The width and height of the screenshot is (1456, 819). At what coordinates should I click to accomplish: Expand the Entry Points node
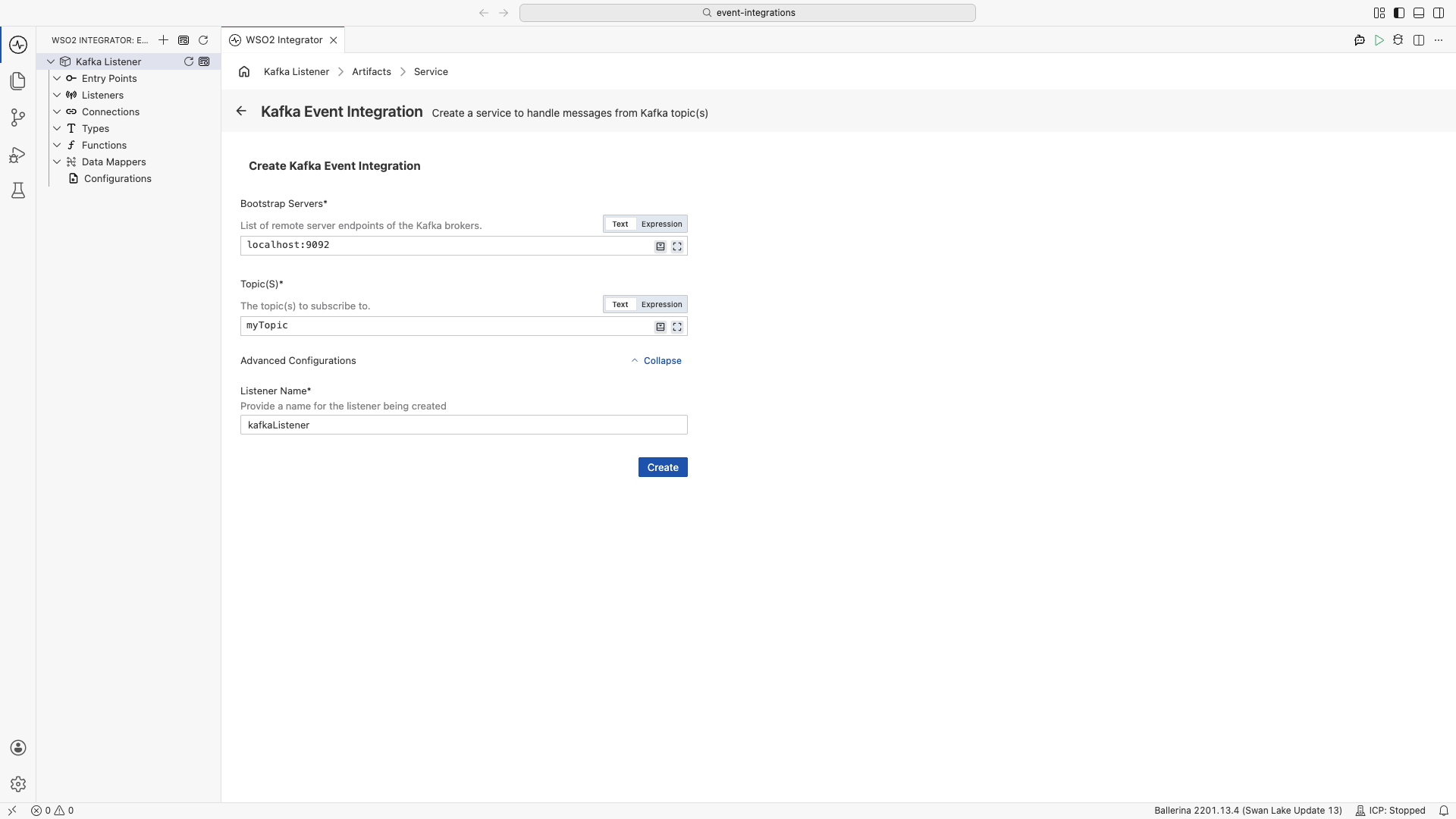tap(57, 78)
